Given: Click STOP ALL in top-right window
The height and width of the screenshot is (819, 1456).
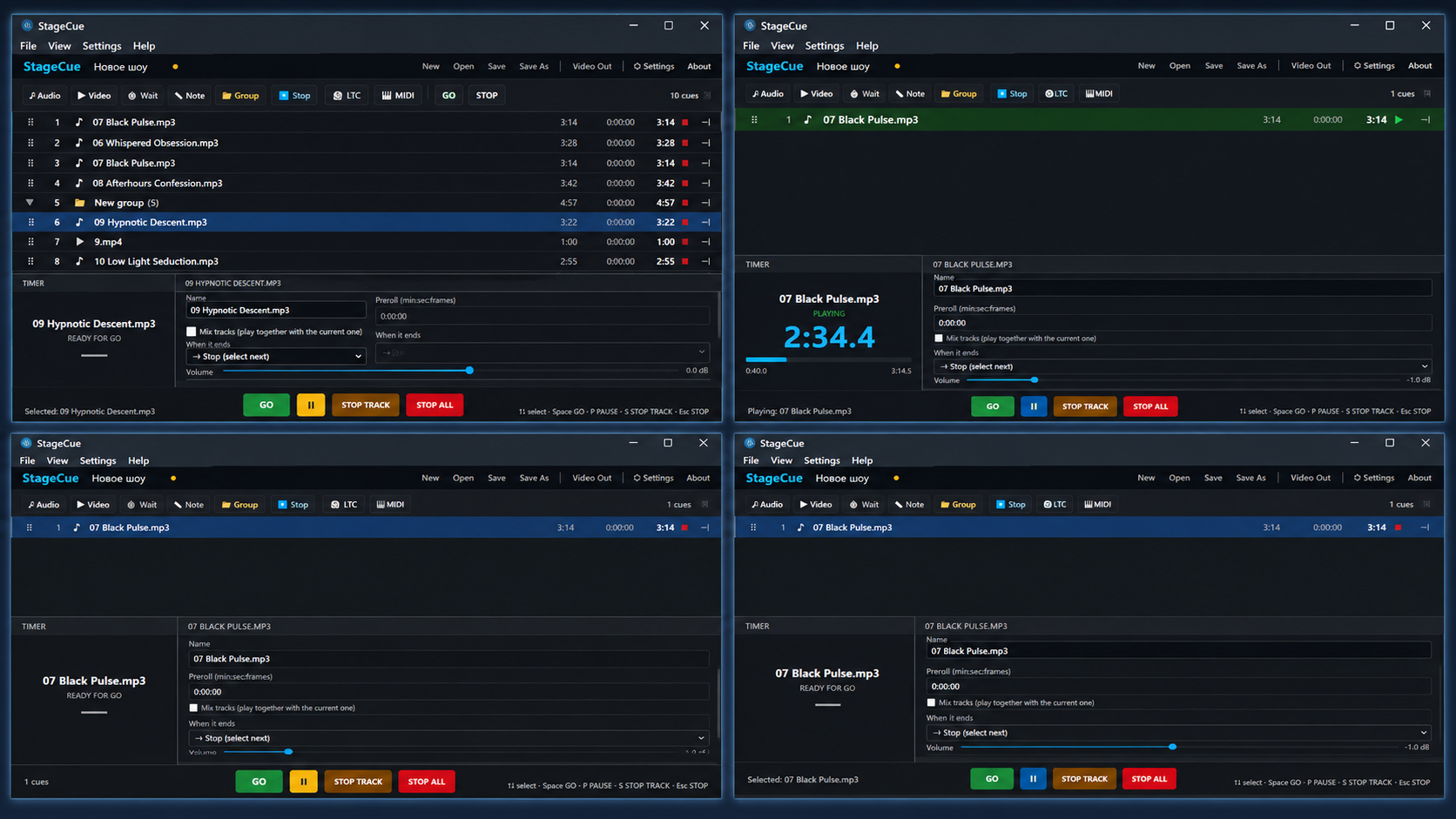Looking at the screenshot, I should click(x=1150, y=406).
